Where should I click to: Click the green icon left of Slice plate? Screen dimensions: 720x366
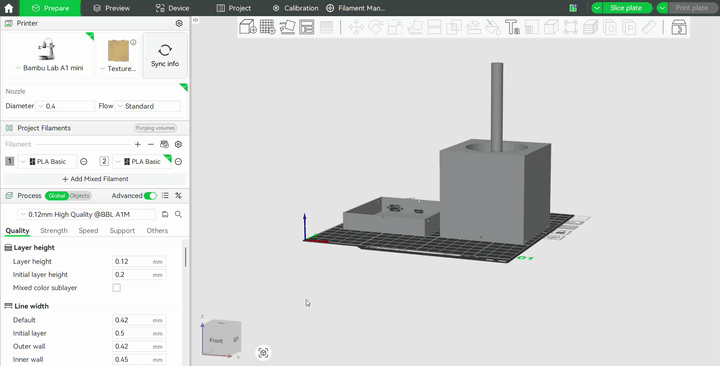(x=573, y=8)
